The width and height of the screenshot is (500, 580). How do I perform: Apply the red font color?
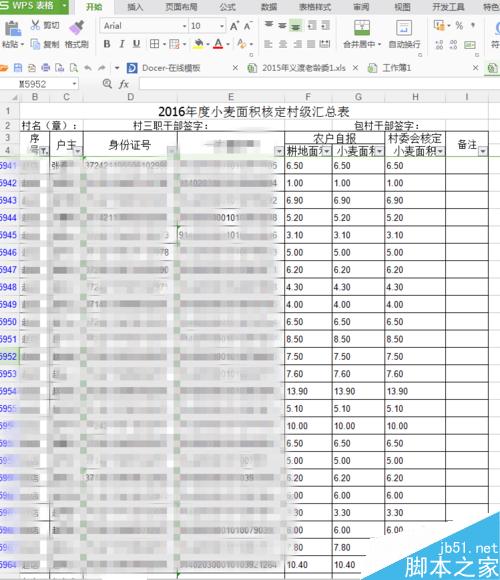click(218, 44)
